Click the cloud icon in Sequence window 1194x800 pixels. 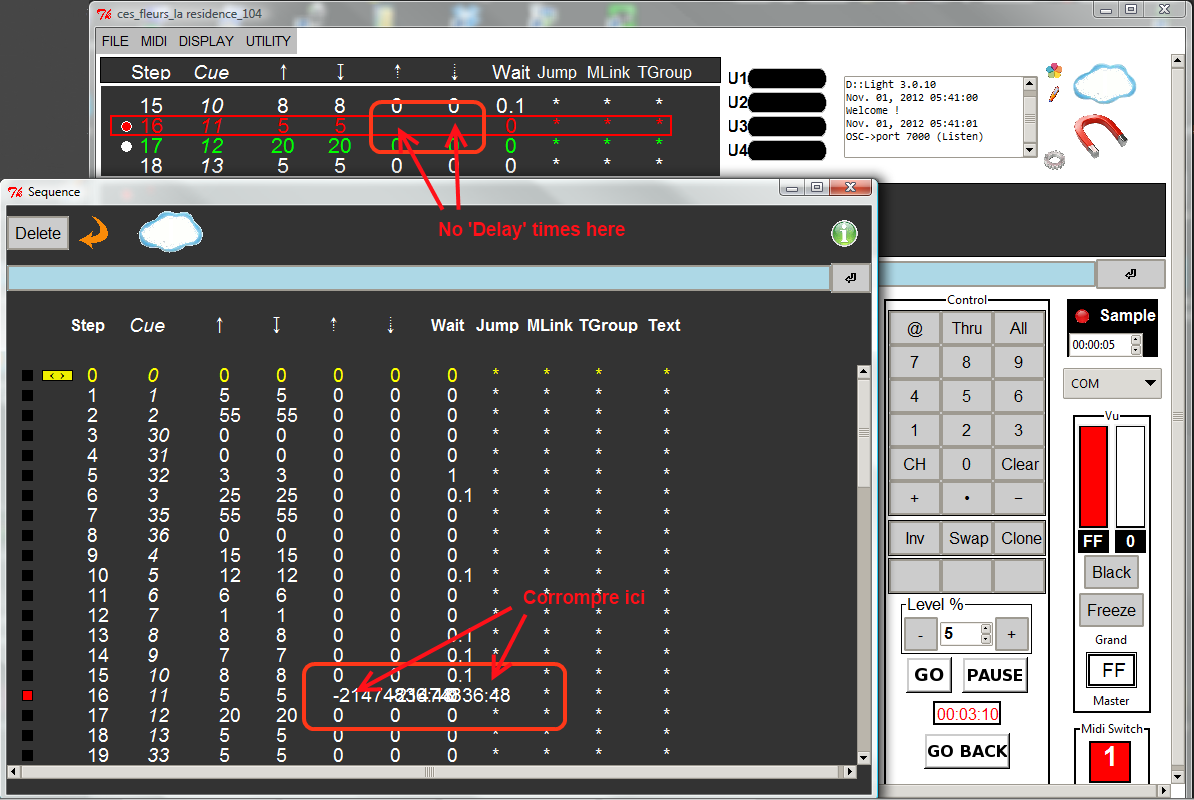pyautogui.click(x=170, y=232)
